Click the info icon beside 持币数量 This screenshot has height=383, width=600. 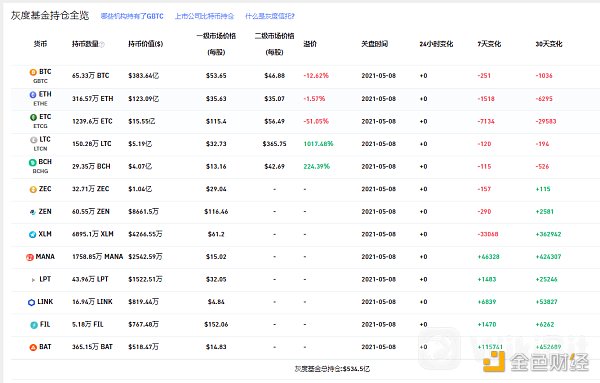point(102,44)
